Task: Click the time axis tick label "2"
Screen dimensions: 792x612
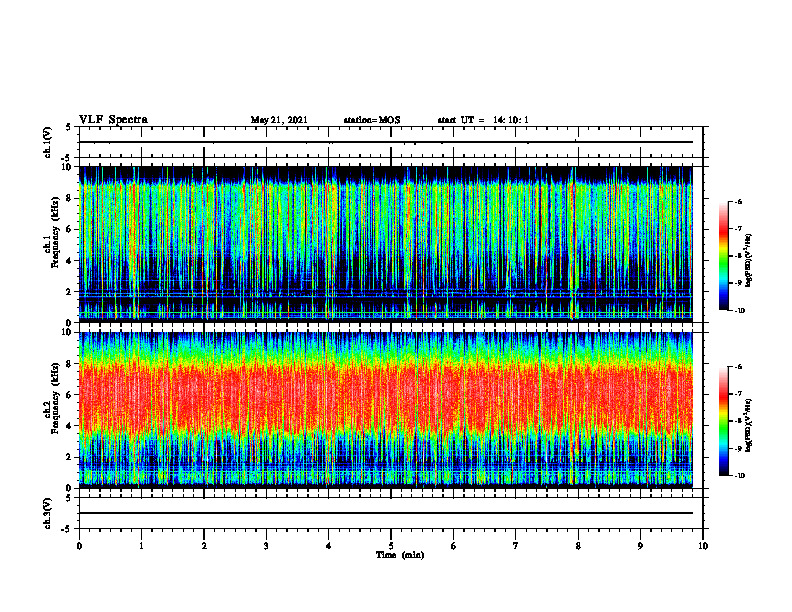Action: click(x=204, y=546)
